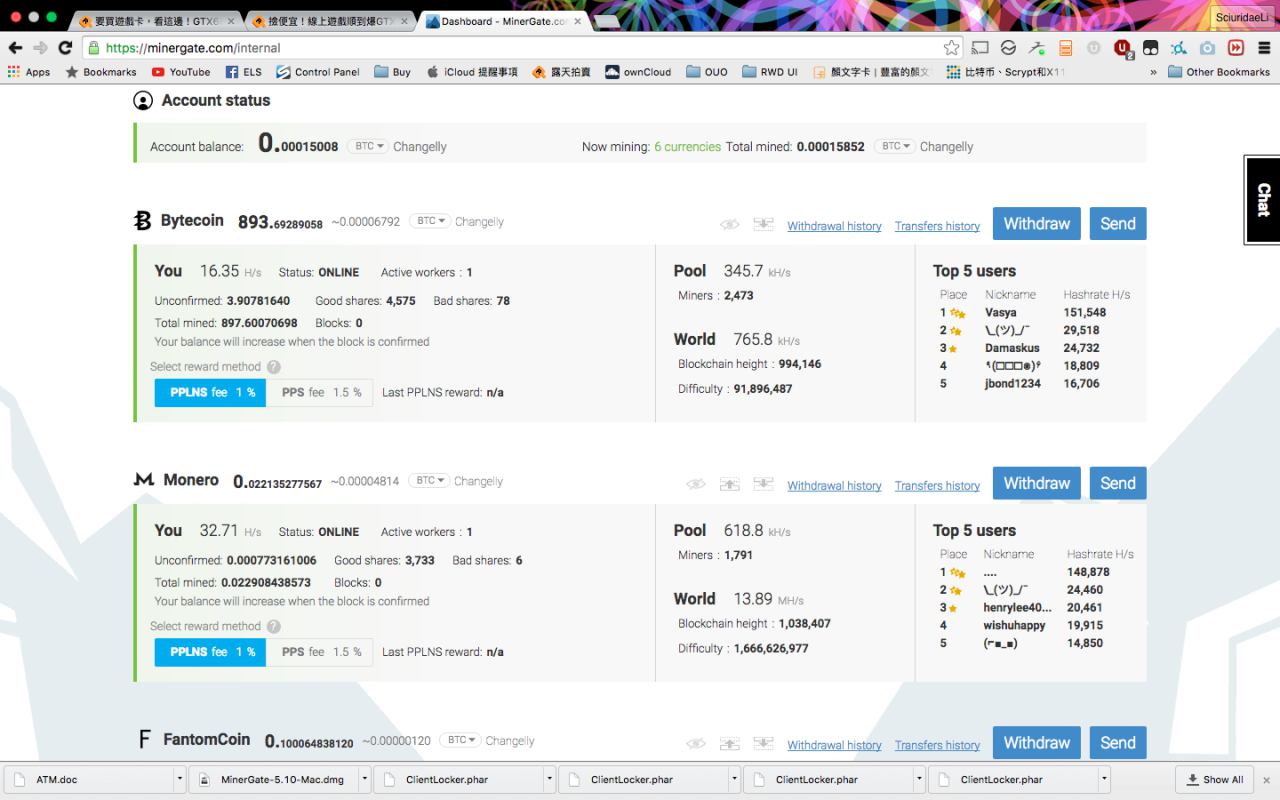Send Bytecoin to another user

[x=1118, y=224]
